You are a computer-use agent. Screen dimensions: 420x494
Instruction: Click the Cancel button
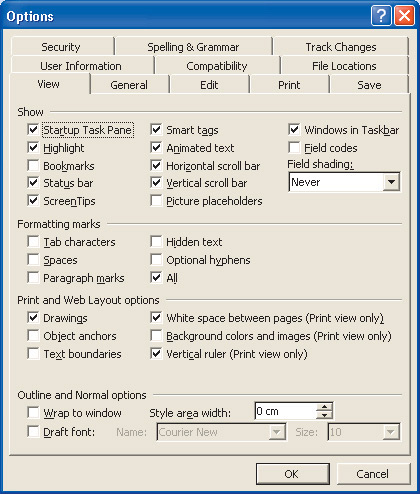click(x=373, y=474)
